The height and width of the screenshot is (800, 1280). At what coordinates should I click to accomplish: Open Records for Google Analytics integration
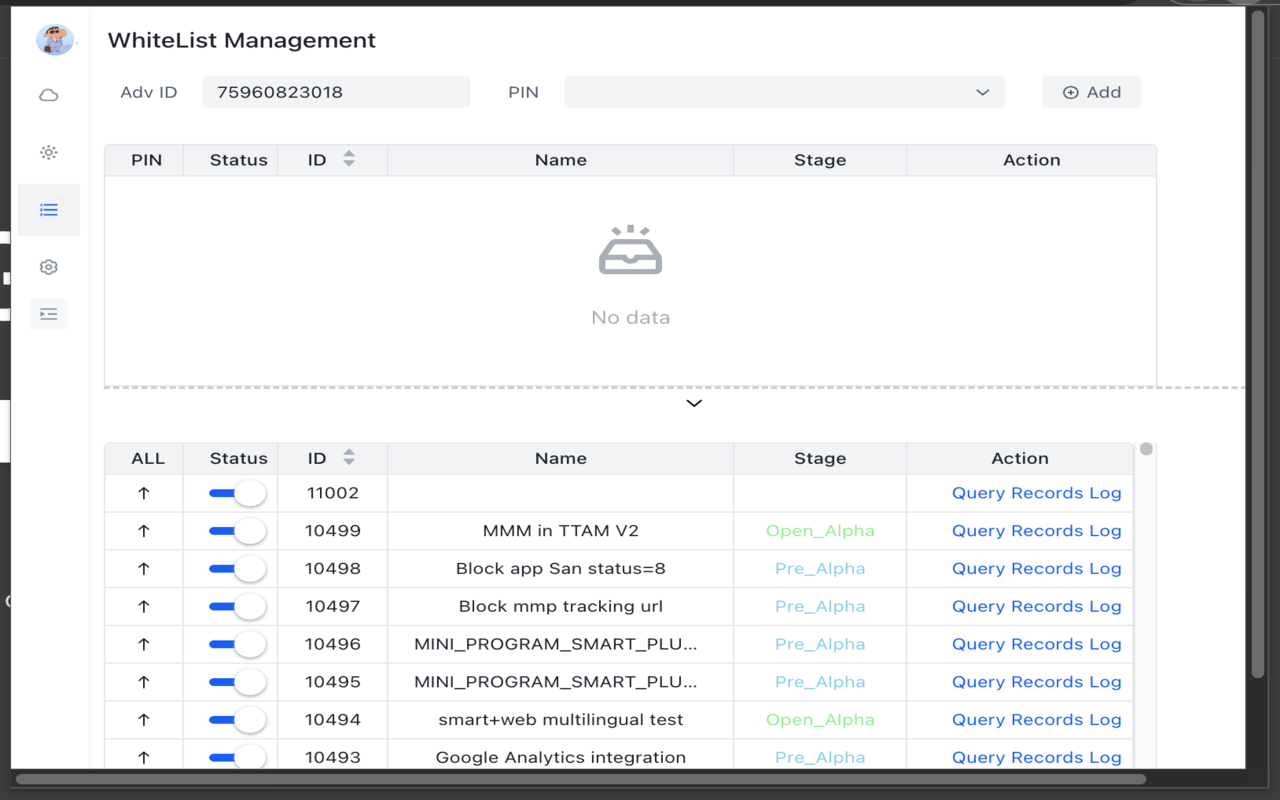point(1047,757)
